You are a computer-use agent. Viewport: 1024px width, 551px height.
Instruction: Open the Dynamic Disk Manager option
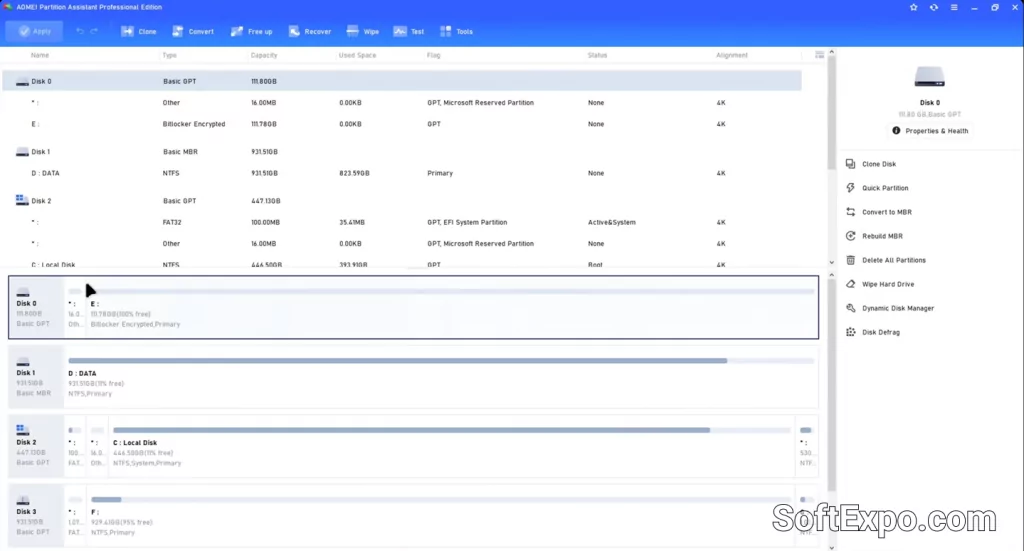pos(889,308)
